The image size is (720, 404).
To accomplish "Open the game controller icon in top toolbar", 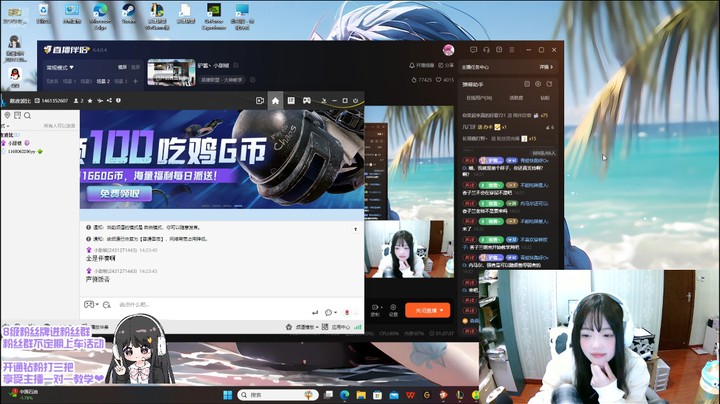I will tap(306, 101).
